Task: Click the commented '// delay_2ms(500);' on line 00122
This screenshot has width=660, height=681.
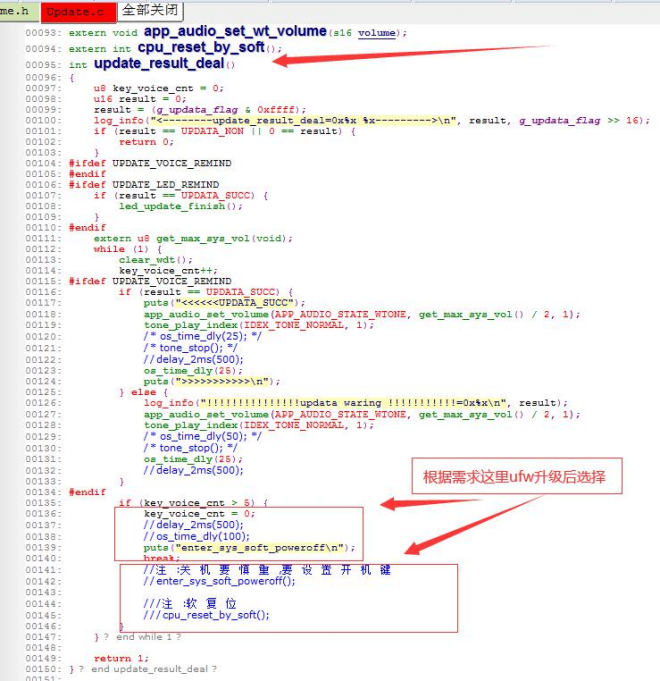Action: (193, 360)
